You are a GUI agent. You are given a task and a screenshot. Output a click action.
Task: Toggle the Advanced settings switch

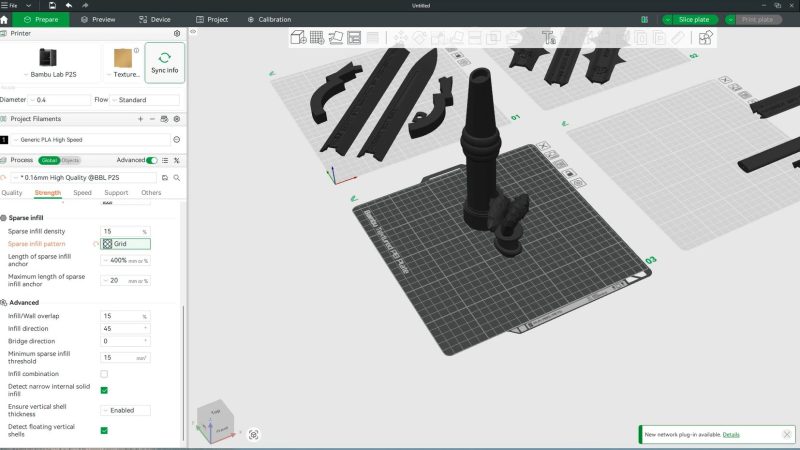point(152,160)
